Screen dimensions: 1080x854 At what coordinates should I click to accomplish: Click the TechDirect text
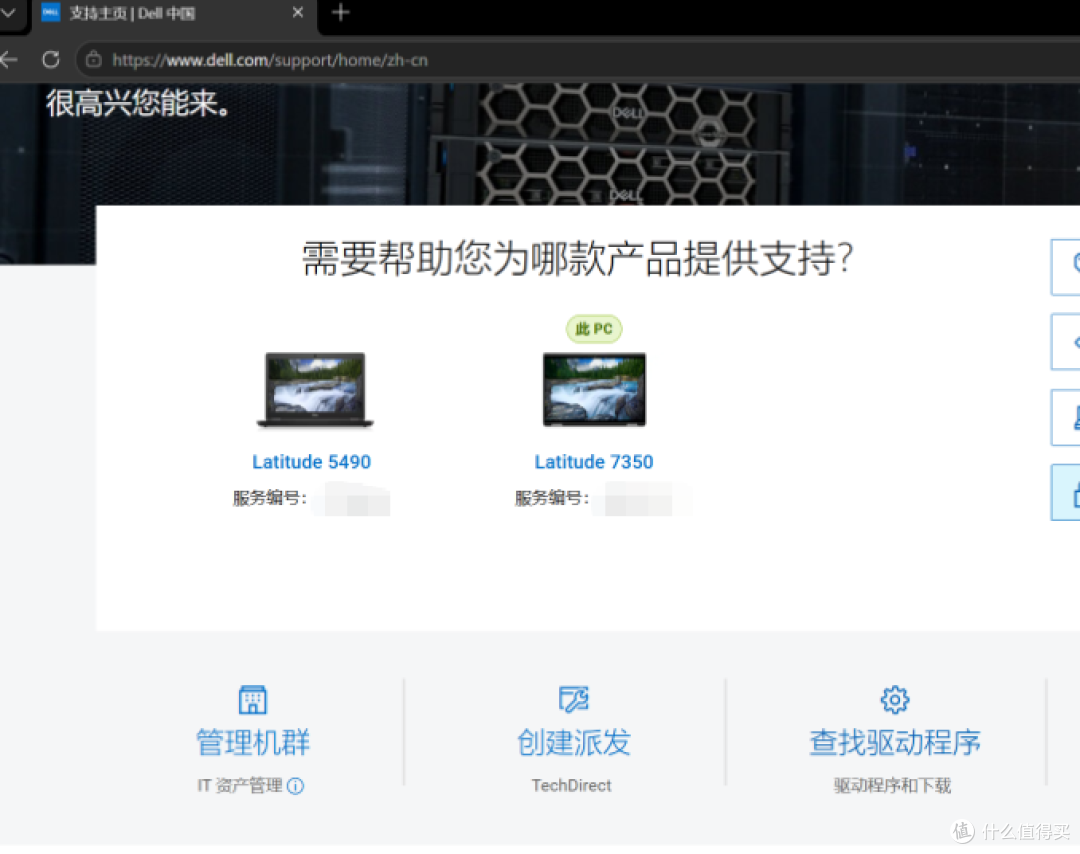[572, 785]
